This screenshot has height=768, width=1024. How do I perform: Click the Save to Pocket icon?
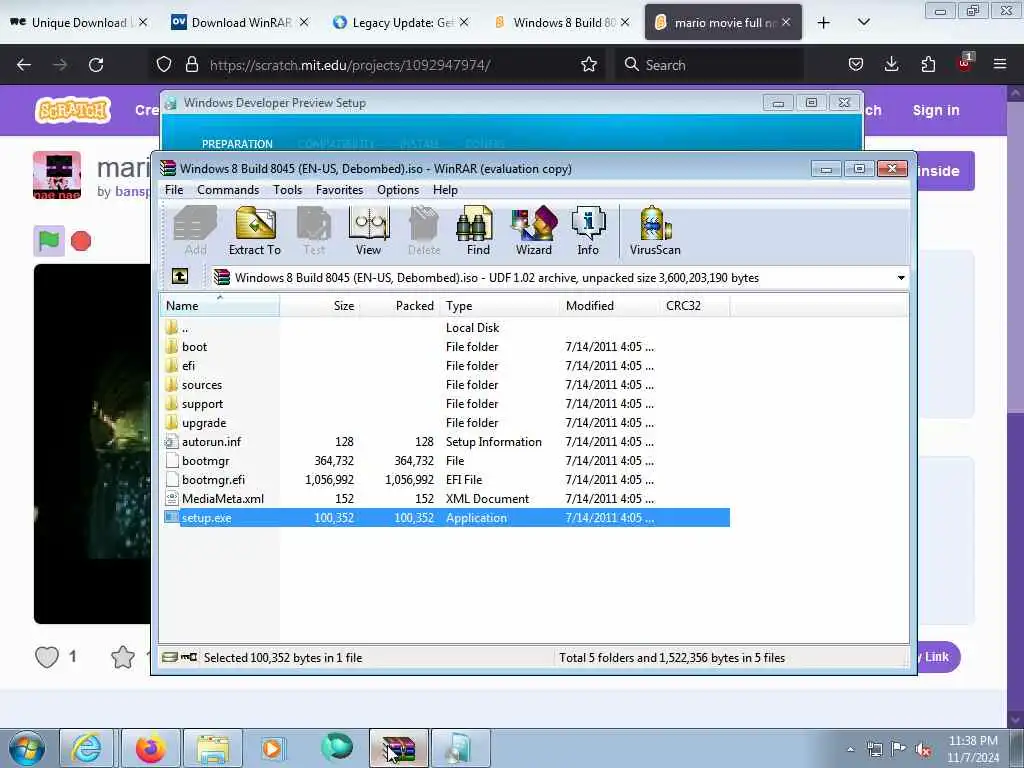pyautogui.click(x=856, y=64)
